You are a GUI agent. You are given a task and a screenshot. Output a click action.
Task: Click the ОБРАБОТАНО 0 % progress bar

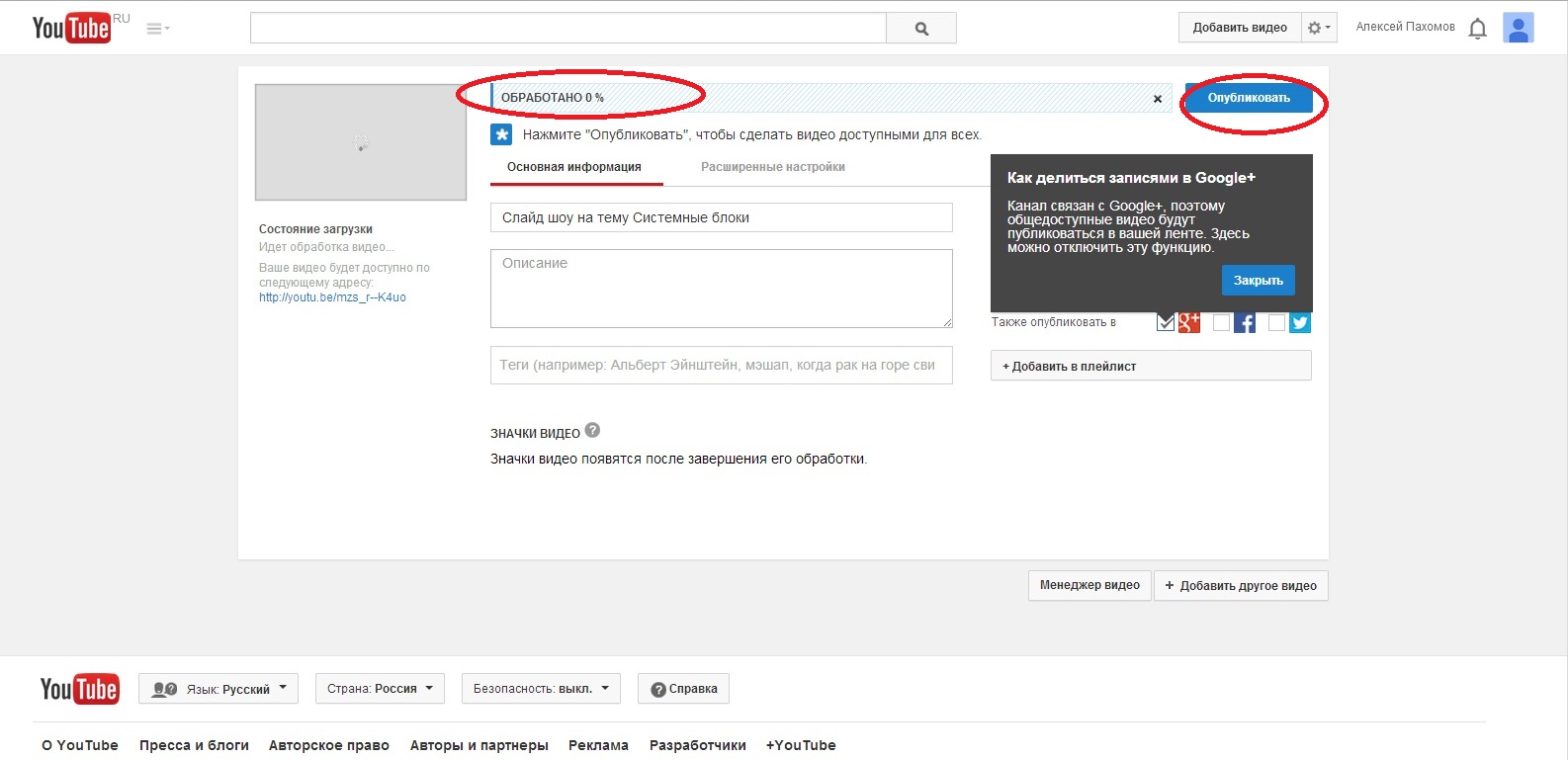(830, 98)
